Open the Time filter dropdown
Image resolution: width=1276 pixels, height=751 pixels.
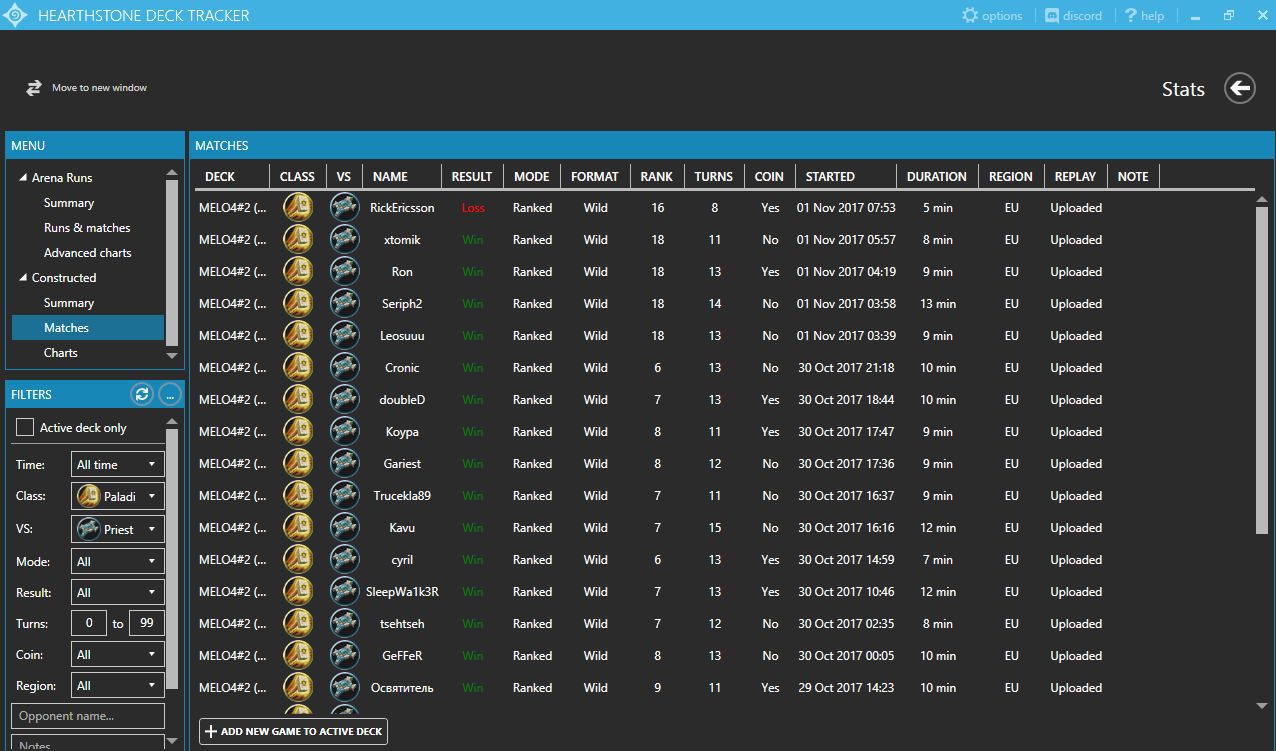(x=117, y=465)
